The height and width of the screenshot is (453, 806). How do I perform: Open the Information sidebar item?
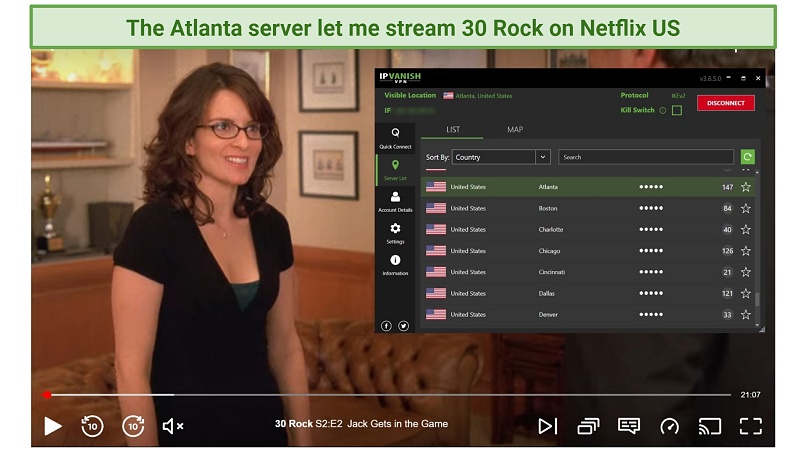pos(395,265)
